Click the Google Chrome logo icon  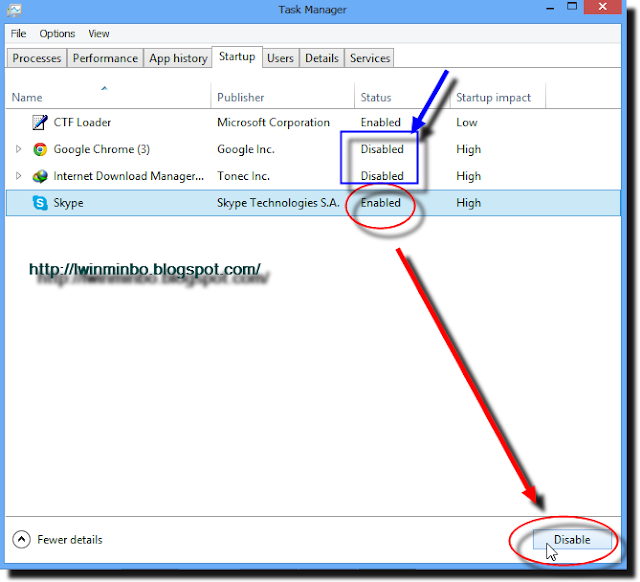click(40, 149)
